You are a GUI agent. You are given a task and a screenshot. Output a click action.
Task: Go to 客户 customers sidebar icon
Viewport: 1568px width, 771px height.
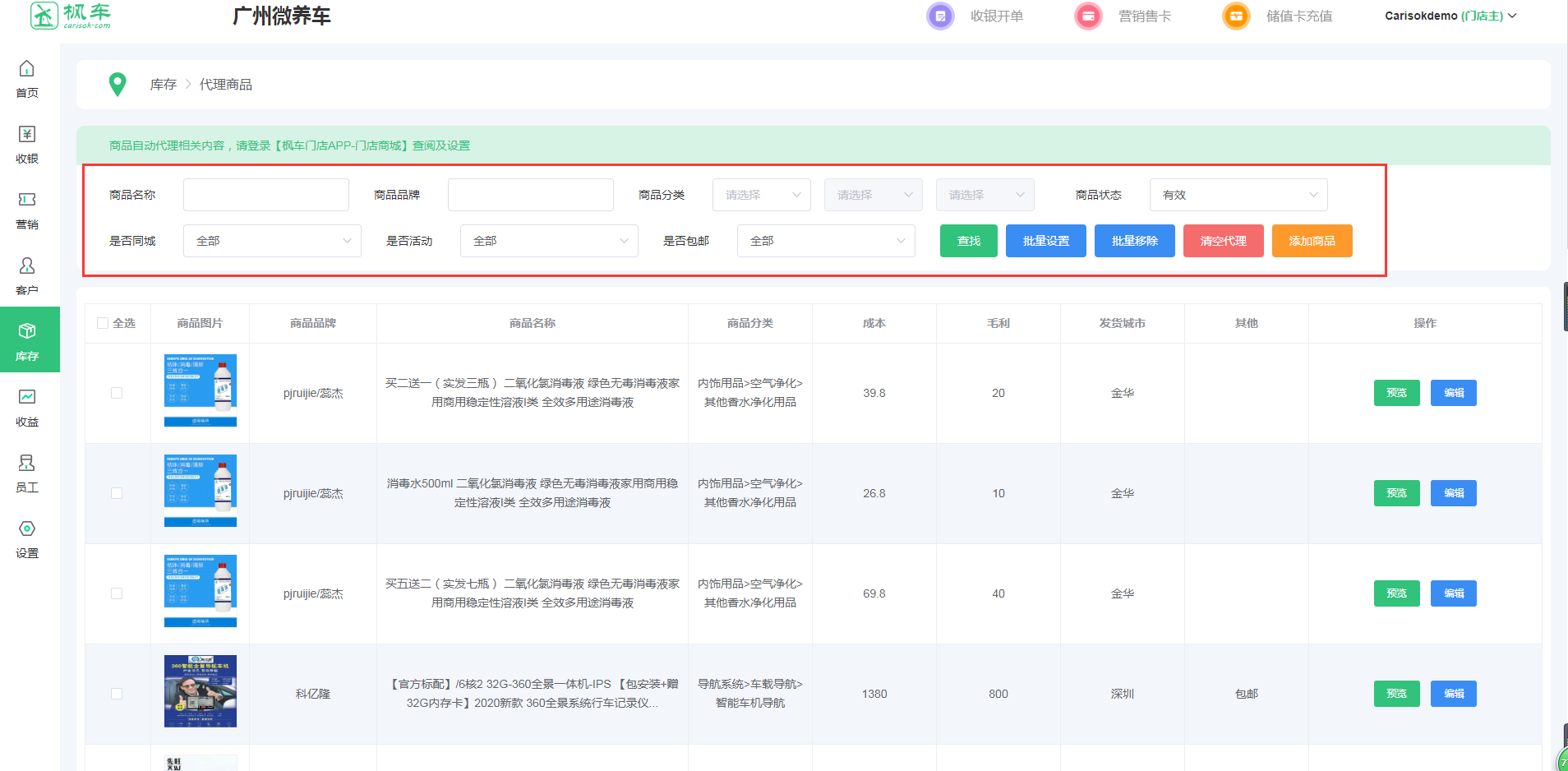click(x=27, y=266)
